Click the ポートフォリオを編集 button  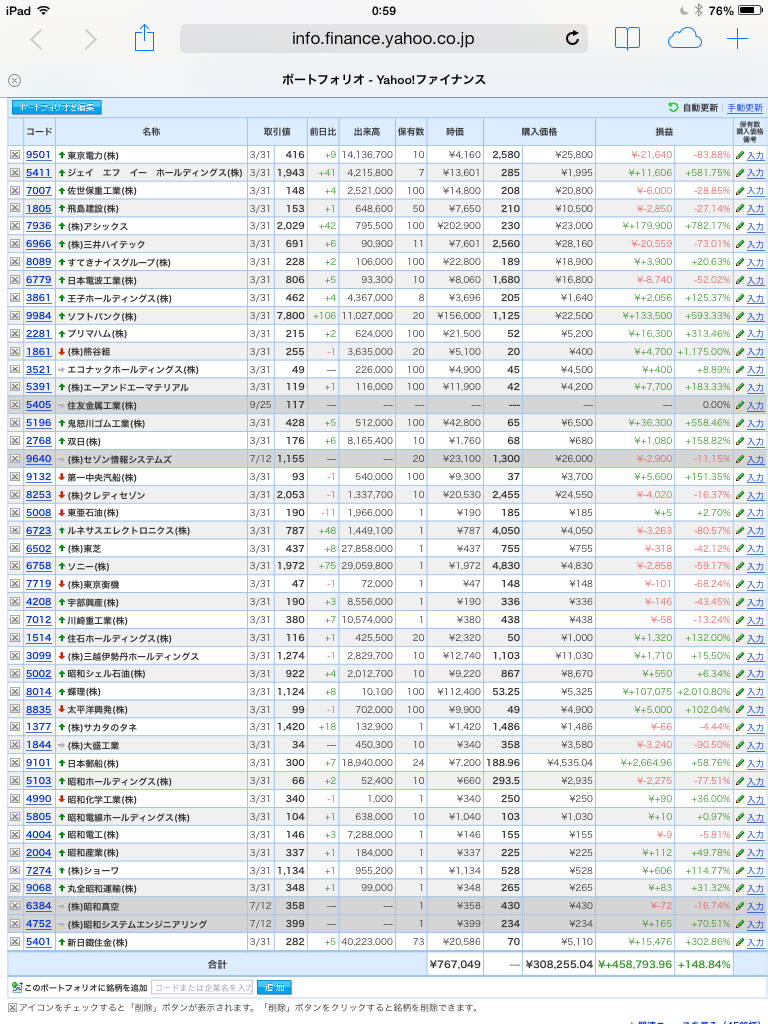57,107
